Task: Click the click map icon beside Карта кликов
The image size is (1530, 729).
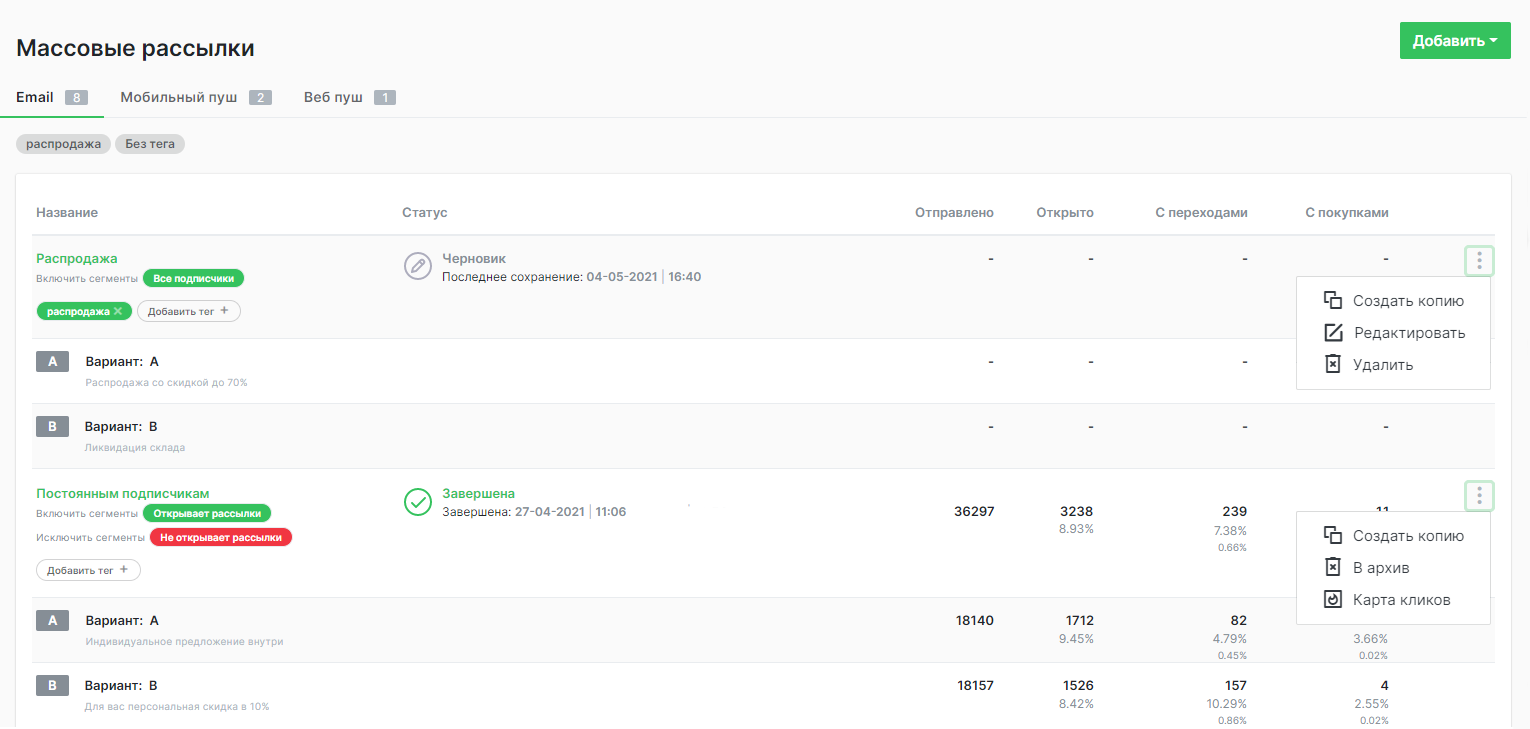Action: (1332, 600)
